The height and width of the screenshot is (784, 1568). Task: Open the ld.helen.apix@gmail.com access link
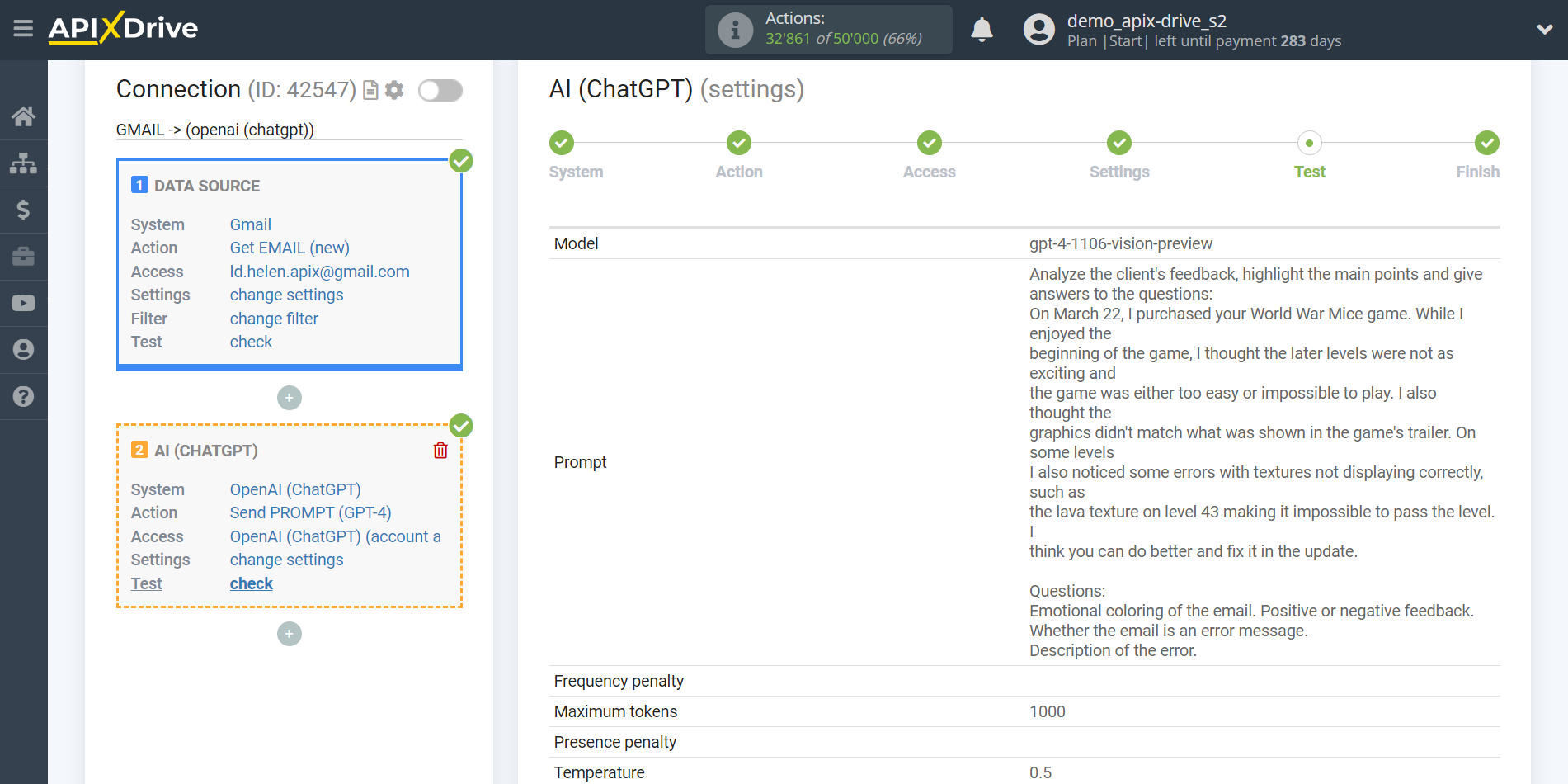319,272
